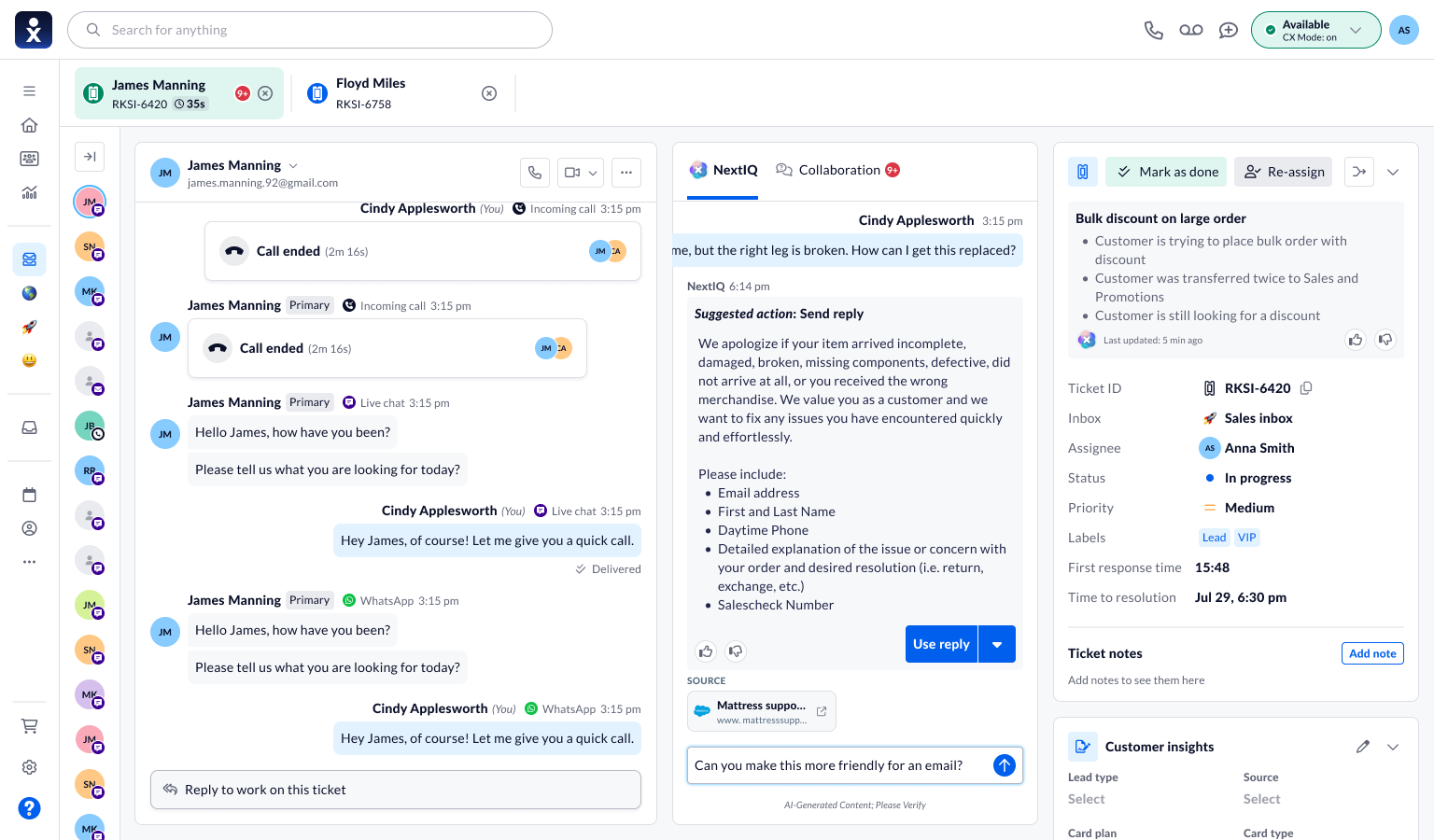
Task: Select the Floyd Miles RKSI-6758 ticket tab
Action: coord(401,93)
